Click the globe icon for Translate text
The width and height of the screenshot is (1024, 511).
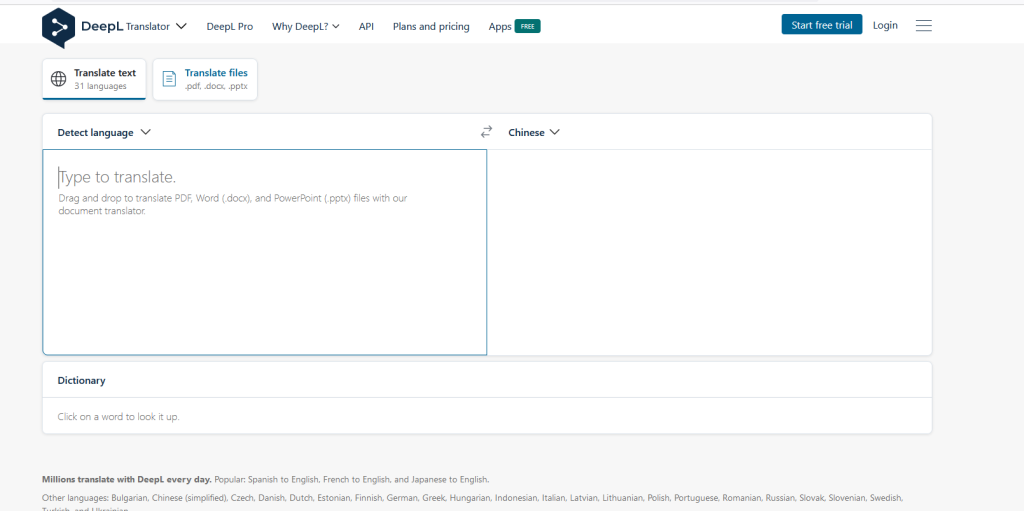coord(59,79)
